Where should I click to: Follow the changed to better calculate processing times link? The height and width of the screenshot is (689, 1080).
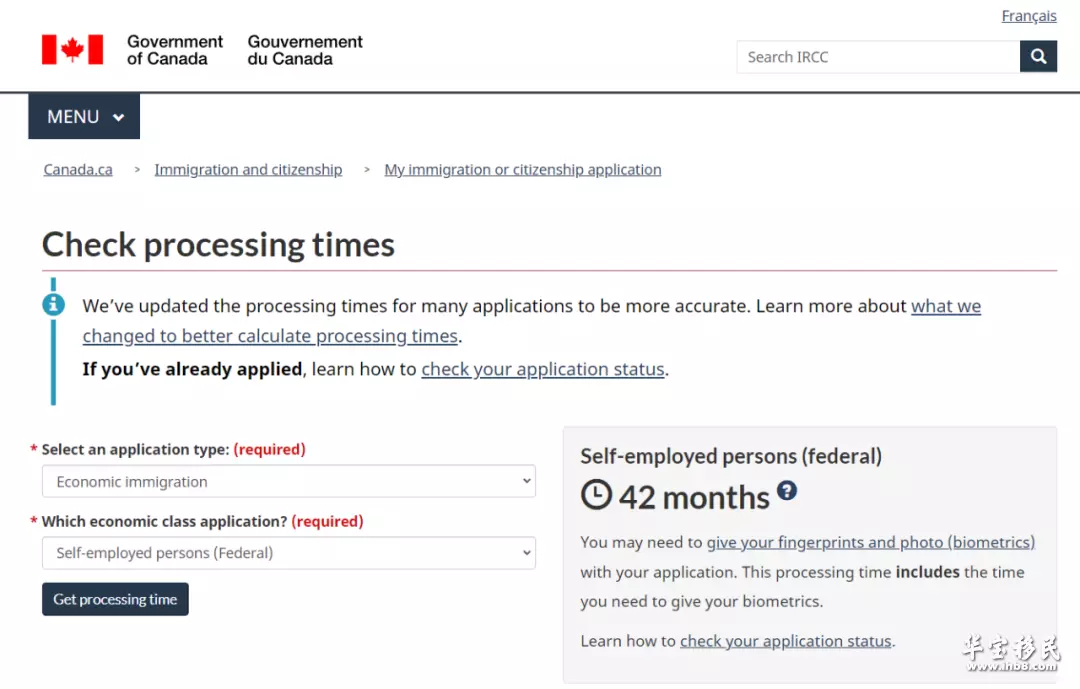(270, 336)
